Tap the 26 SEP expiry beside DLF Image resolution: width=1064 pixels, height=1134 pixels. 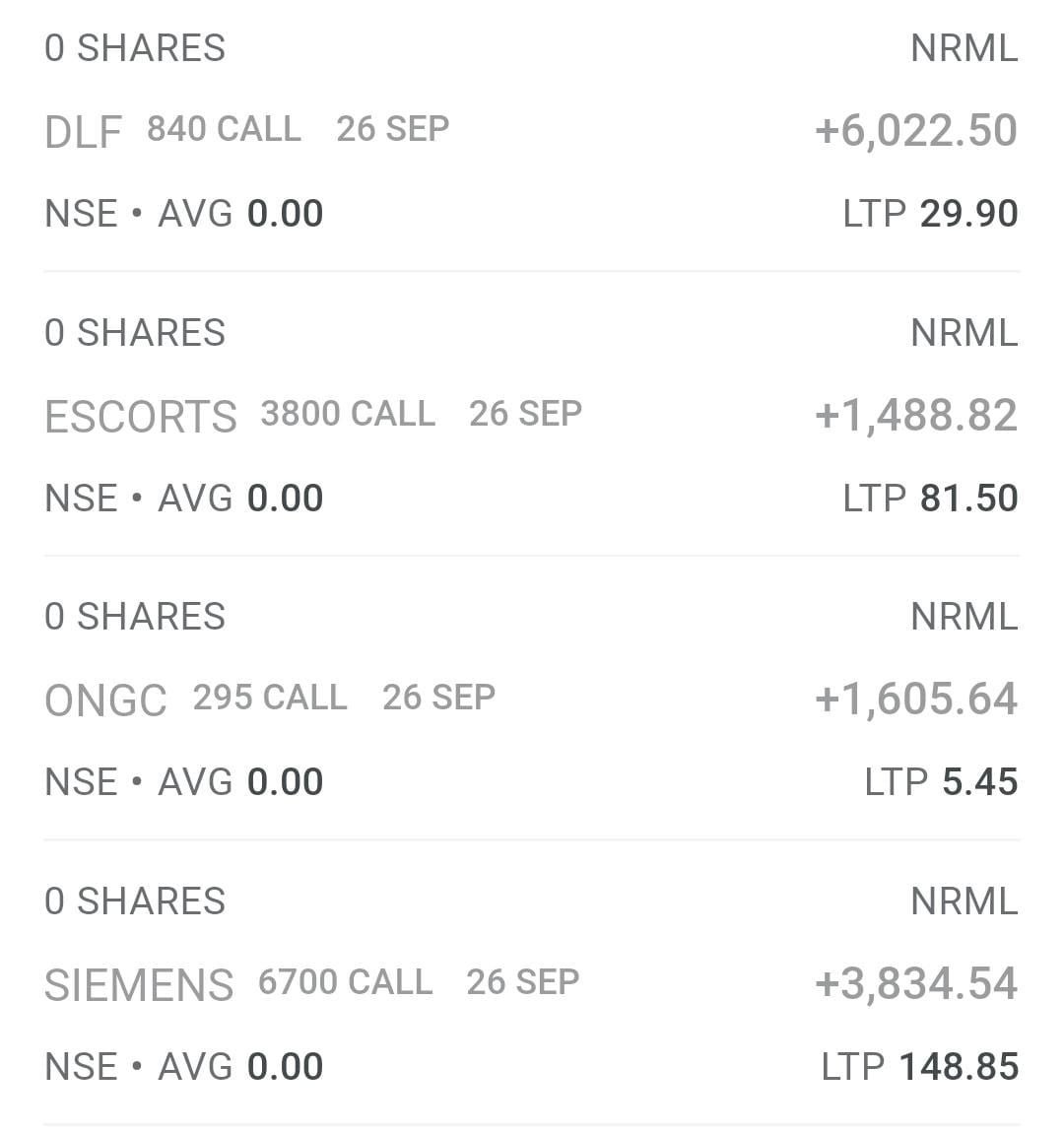[393, 129]
